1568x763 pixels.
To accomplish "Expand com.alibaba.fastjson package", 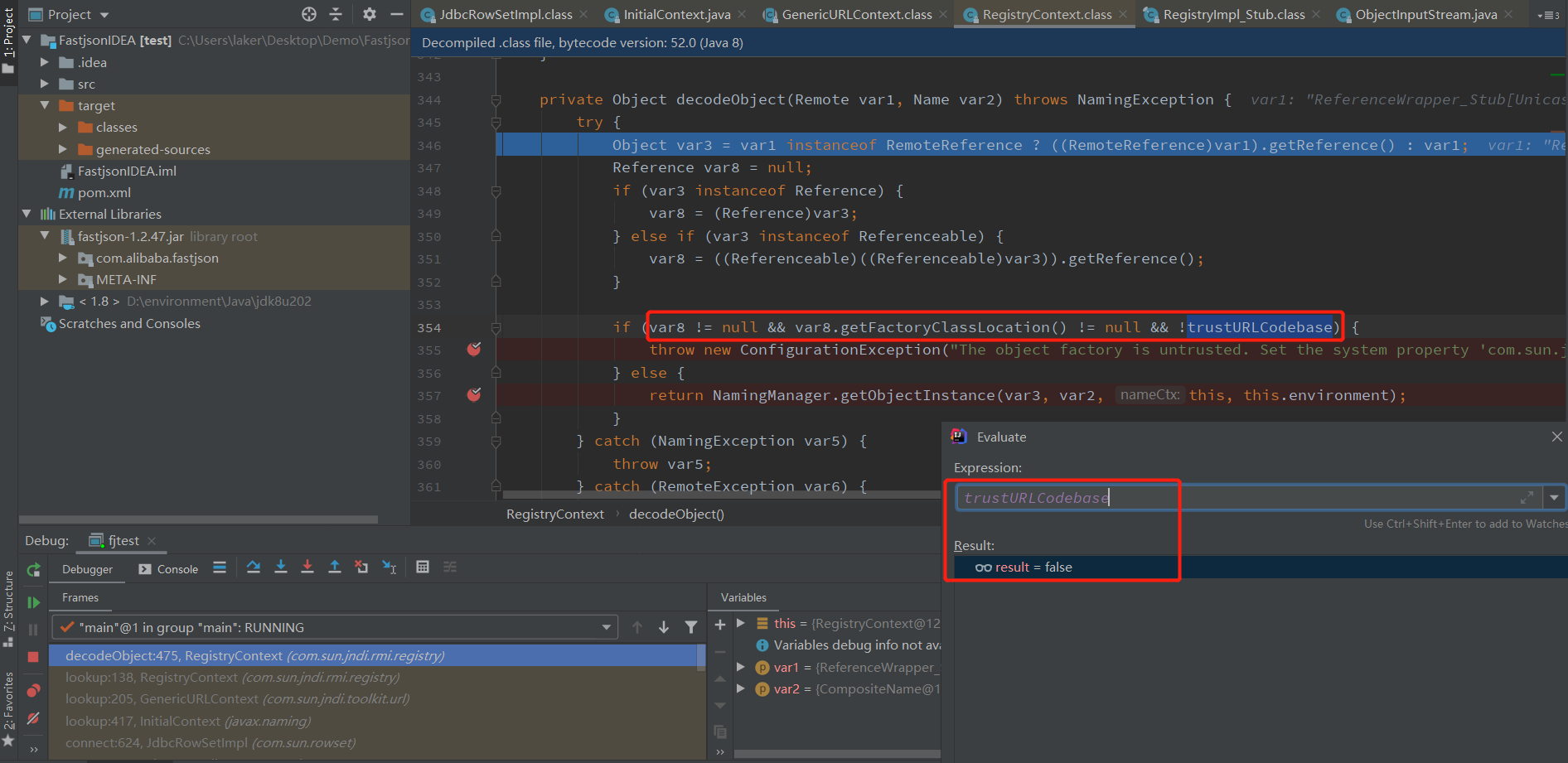I will pos(63,258).
